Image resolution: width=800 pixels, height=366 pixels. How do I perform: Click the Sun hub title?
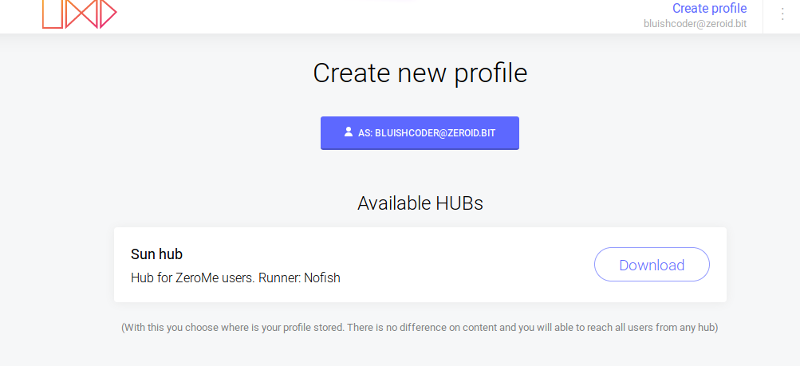coord(157,254)
